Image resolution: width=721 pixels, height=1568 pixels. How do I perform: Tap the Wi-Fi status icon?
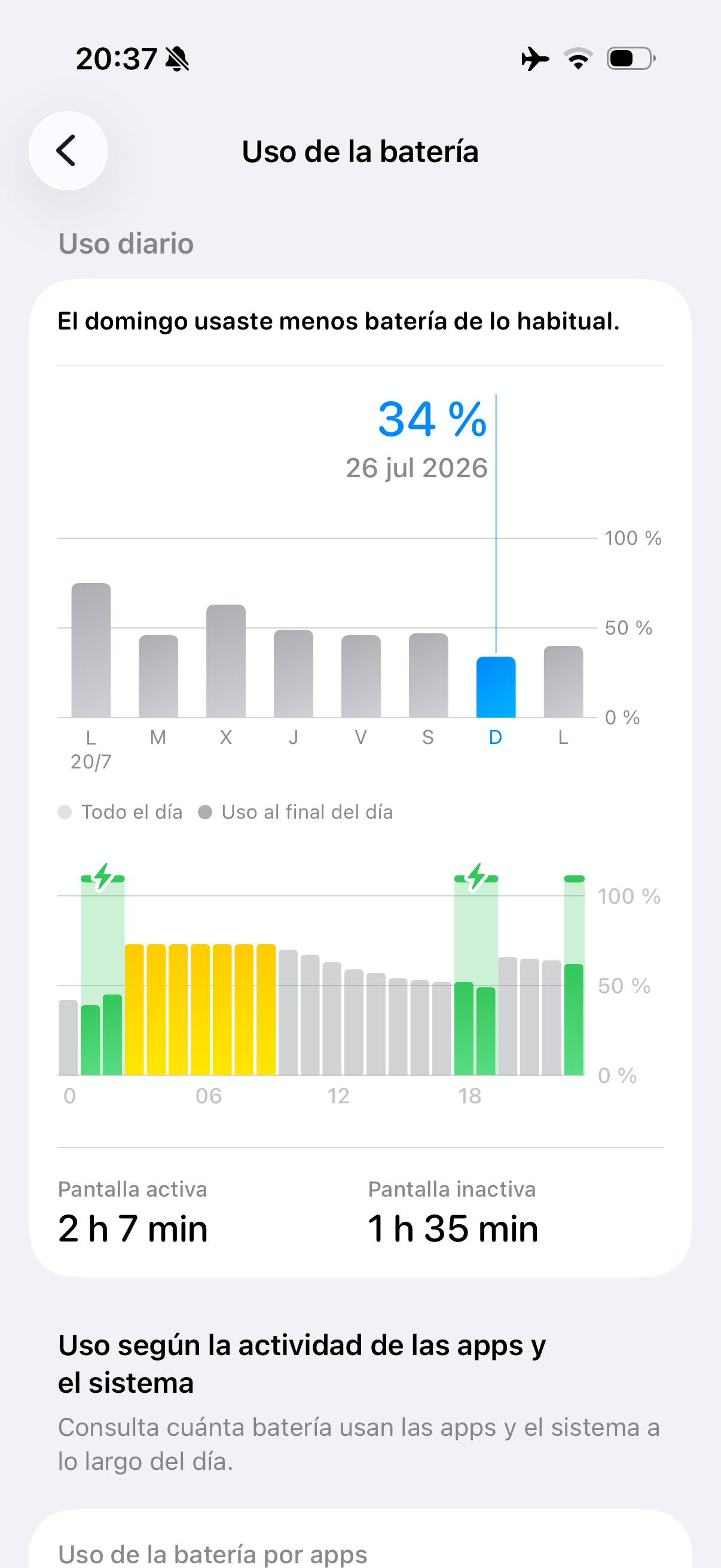click(x=578, y=59)
